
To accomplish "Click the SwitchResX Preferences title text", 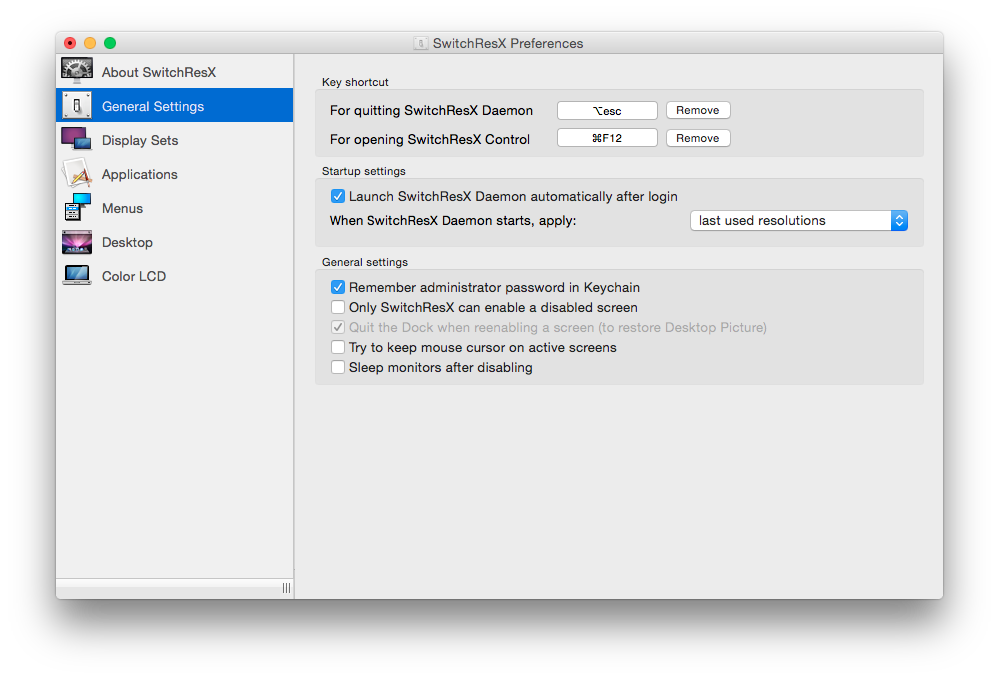I will pos(508,43).
